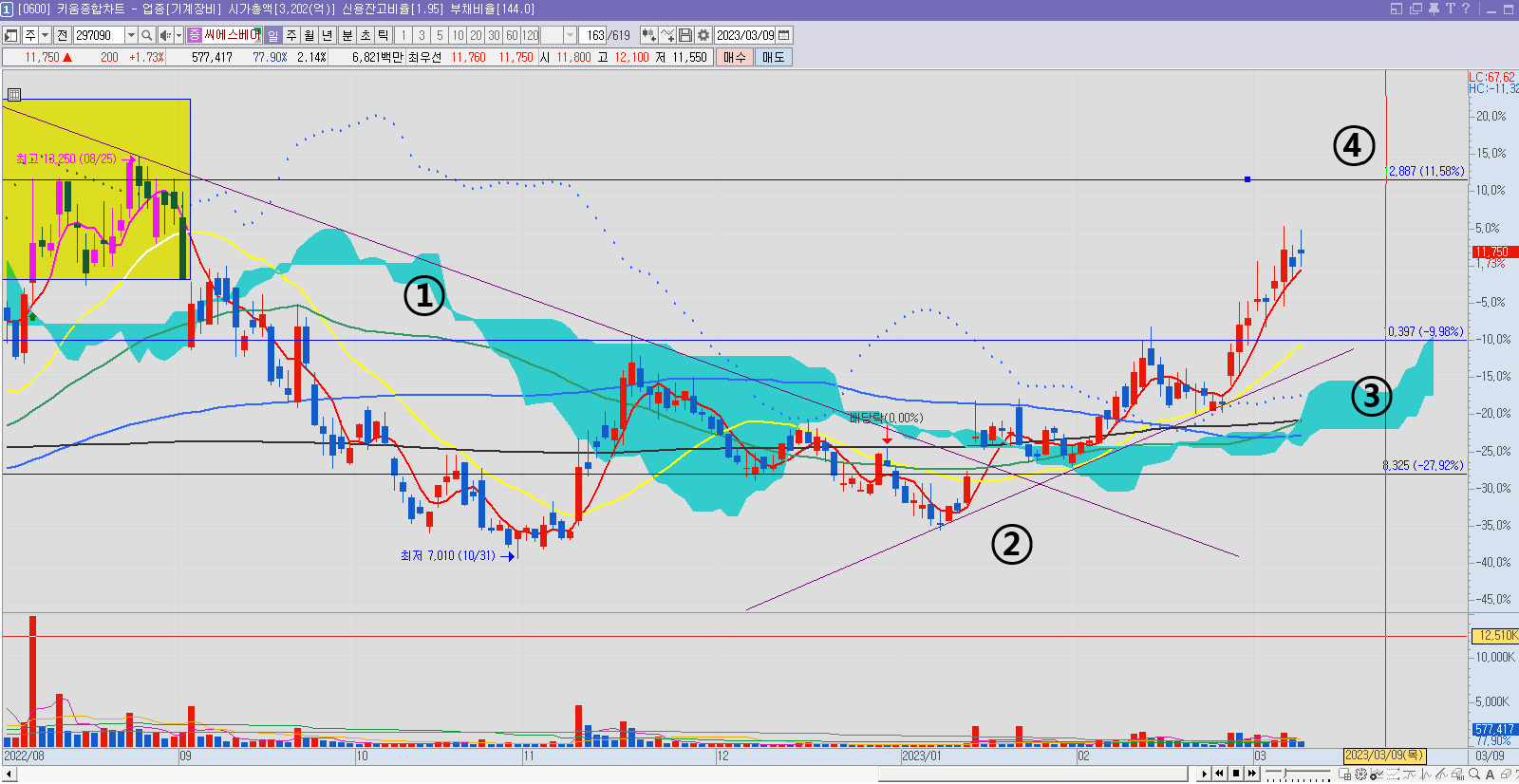
Task: Click the crossline tool icon beside the save disk
Action: tap(667, 35)
